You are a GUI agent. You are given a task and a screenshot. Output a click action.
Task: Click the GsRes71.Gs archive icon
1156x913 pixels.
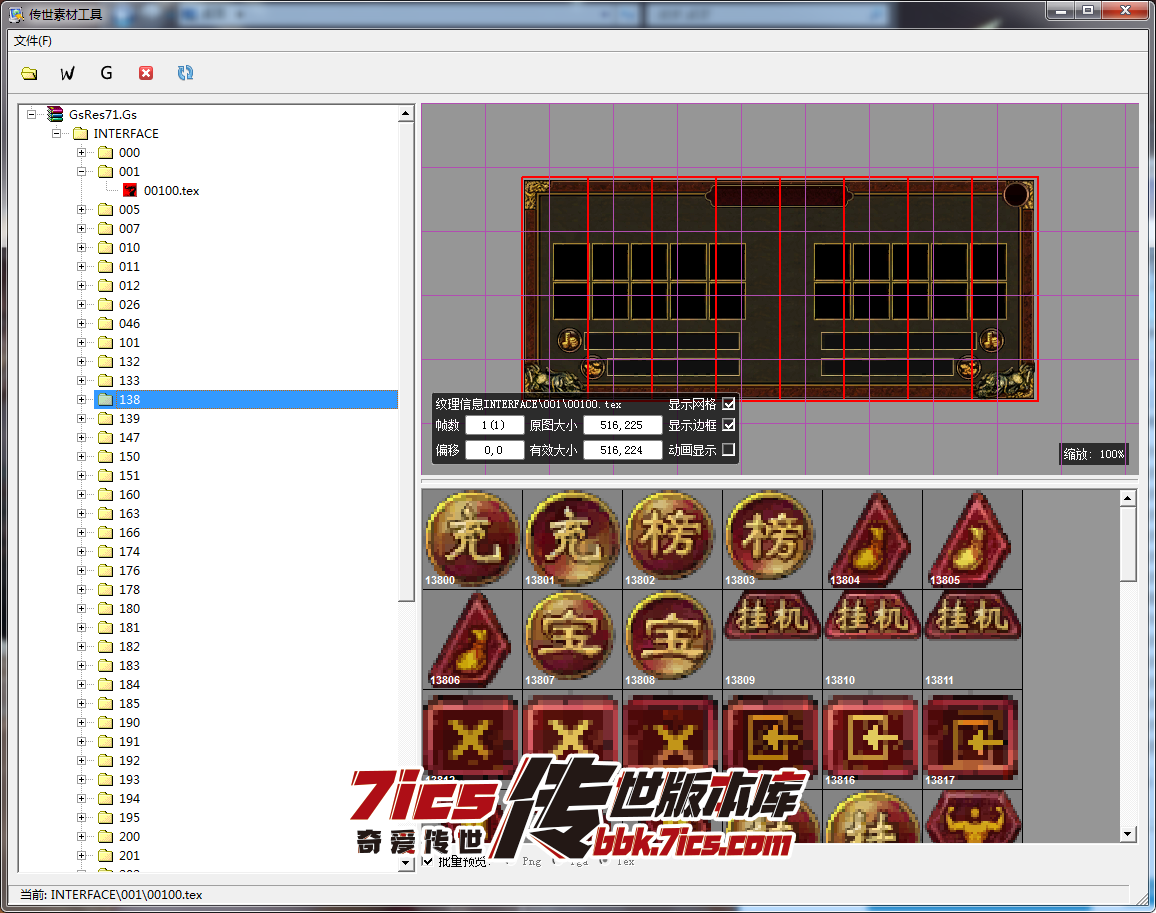(x=55, y=114)
